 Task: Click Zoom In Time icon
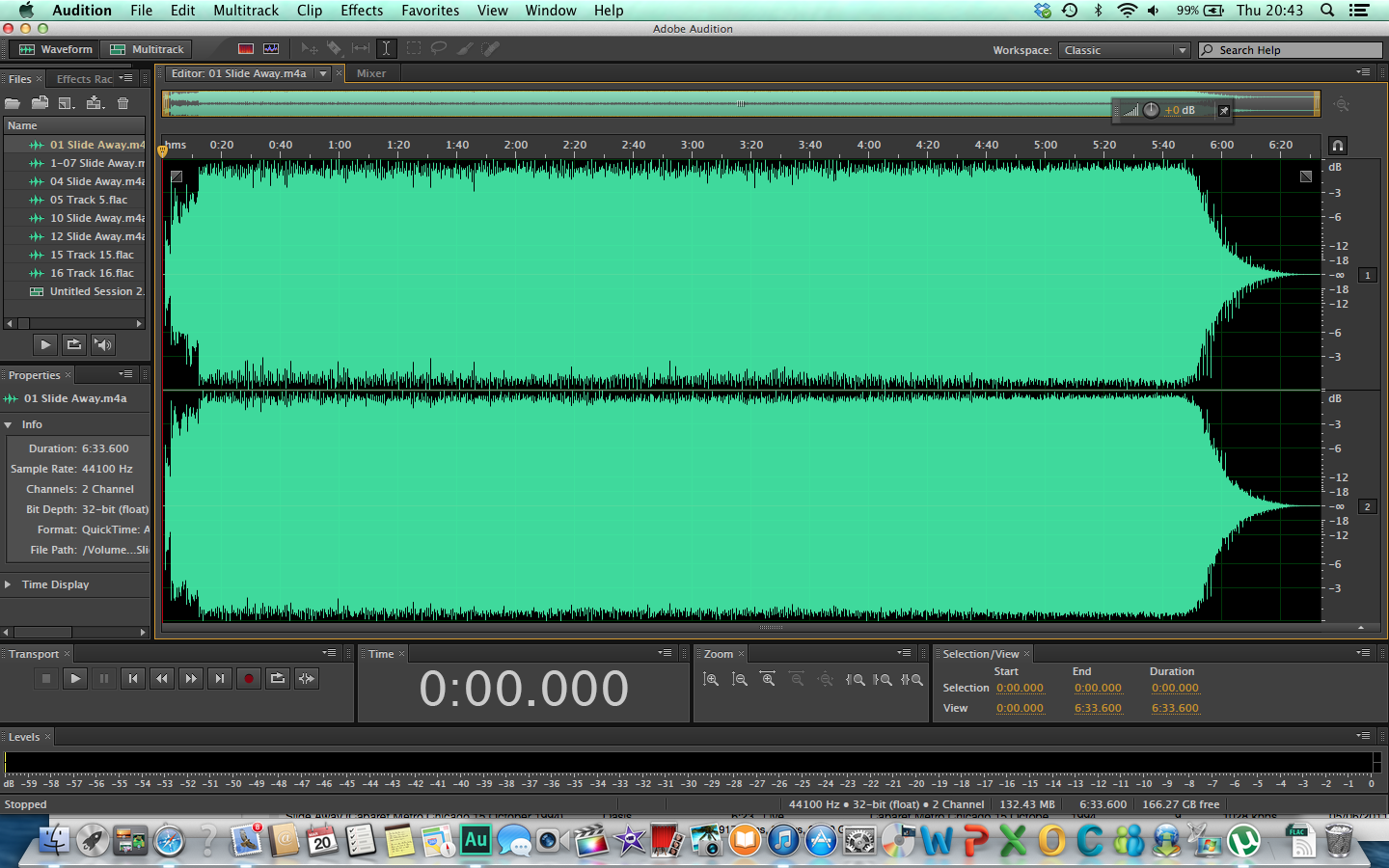768,679
